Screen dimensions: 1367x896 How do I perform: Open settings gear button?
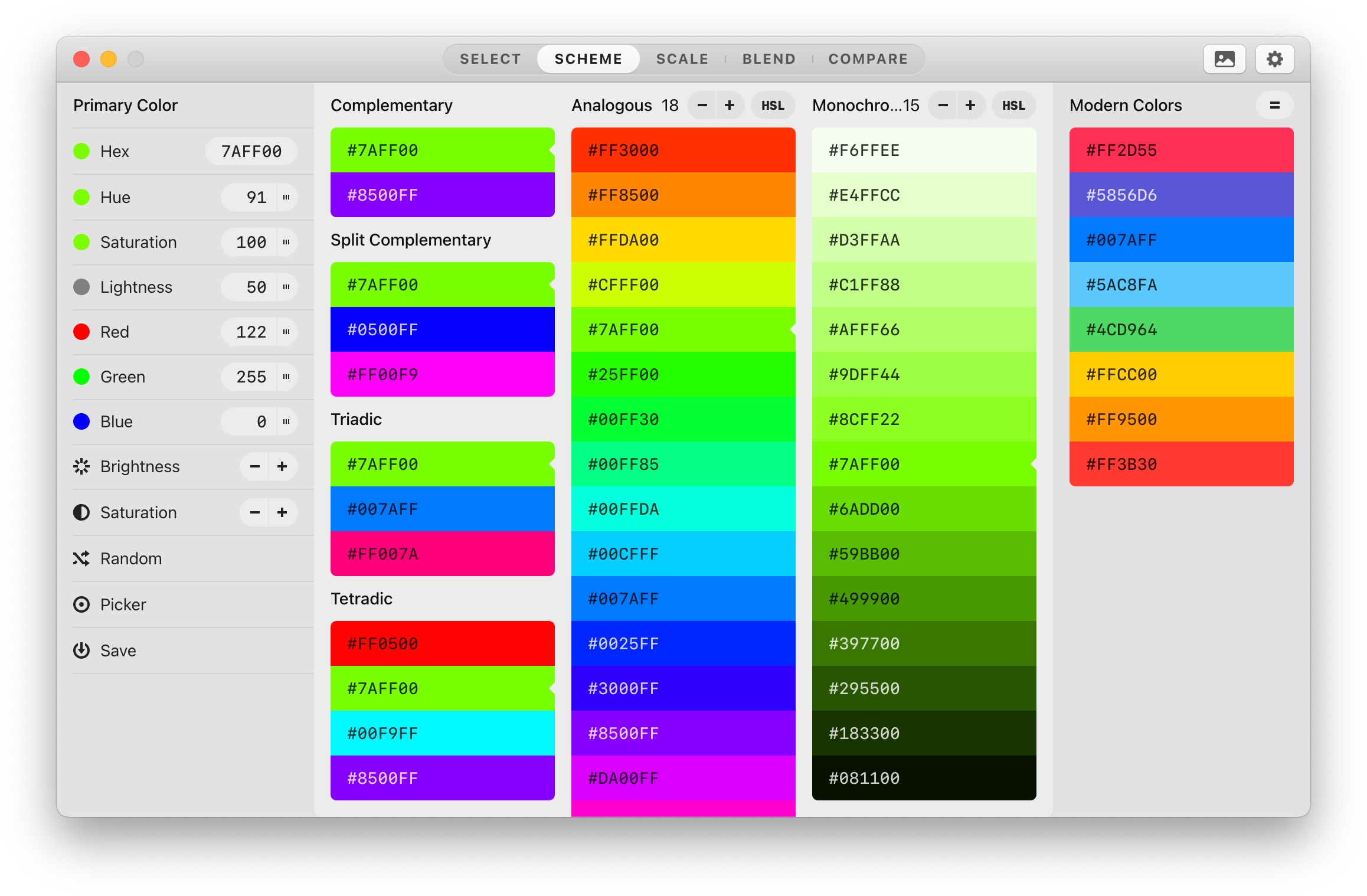pyautogui.click(x=1274, y=59)
